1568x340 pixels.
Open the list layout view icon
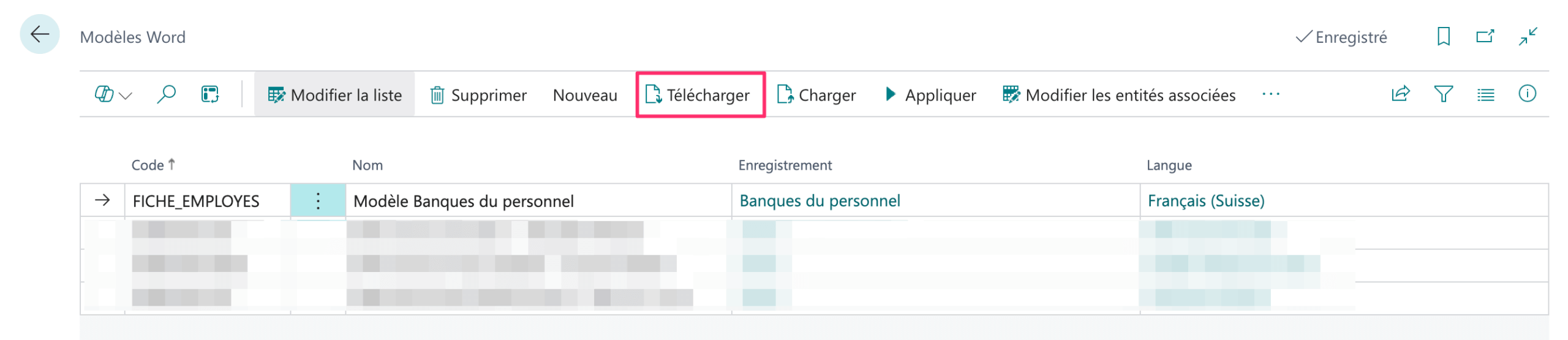1485,94
